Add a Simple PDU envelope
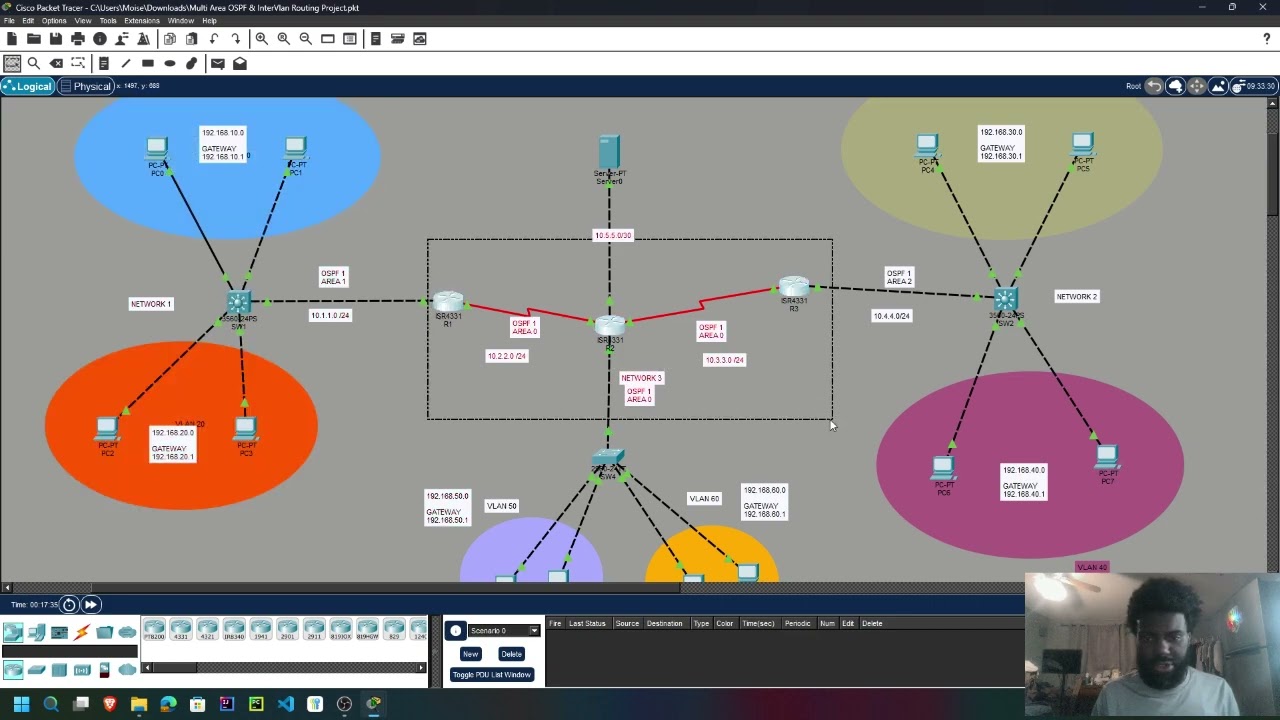Viewport: 1280px width, 720px height. click(217, 63)
